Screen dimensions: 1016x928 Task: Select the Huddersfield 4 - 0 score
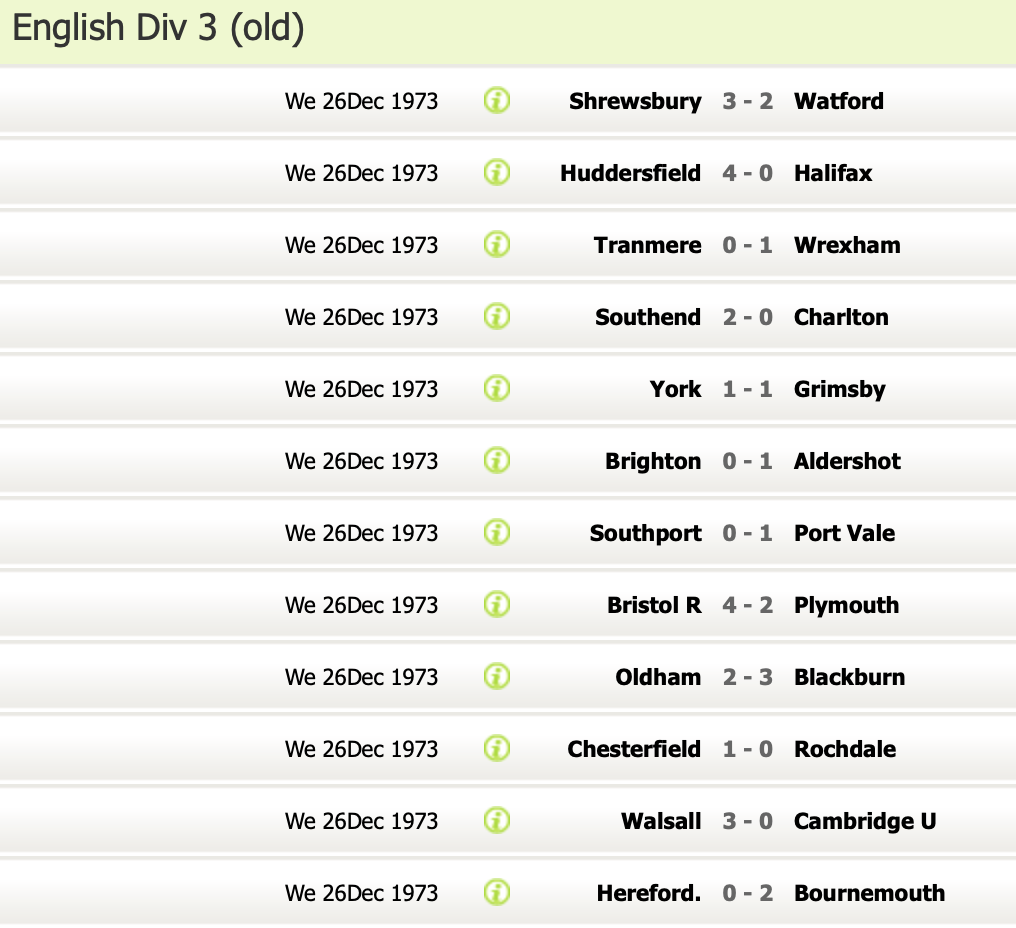[x=747, y=173]
